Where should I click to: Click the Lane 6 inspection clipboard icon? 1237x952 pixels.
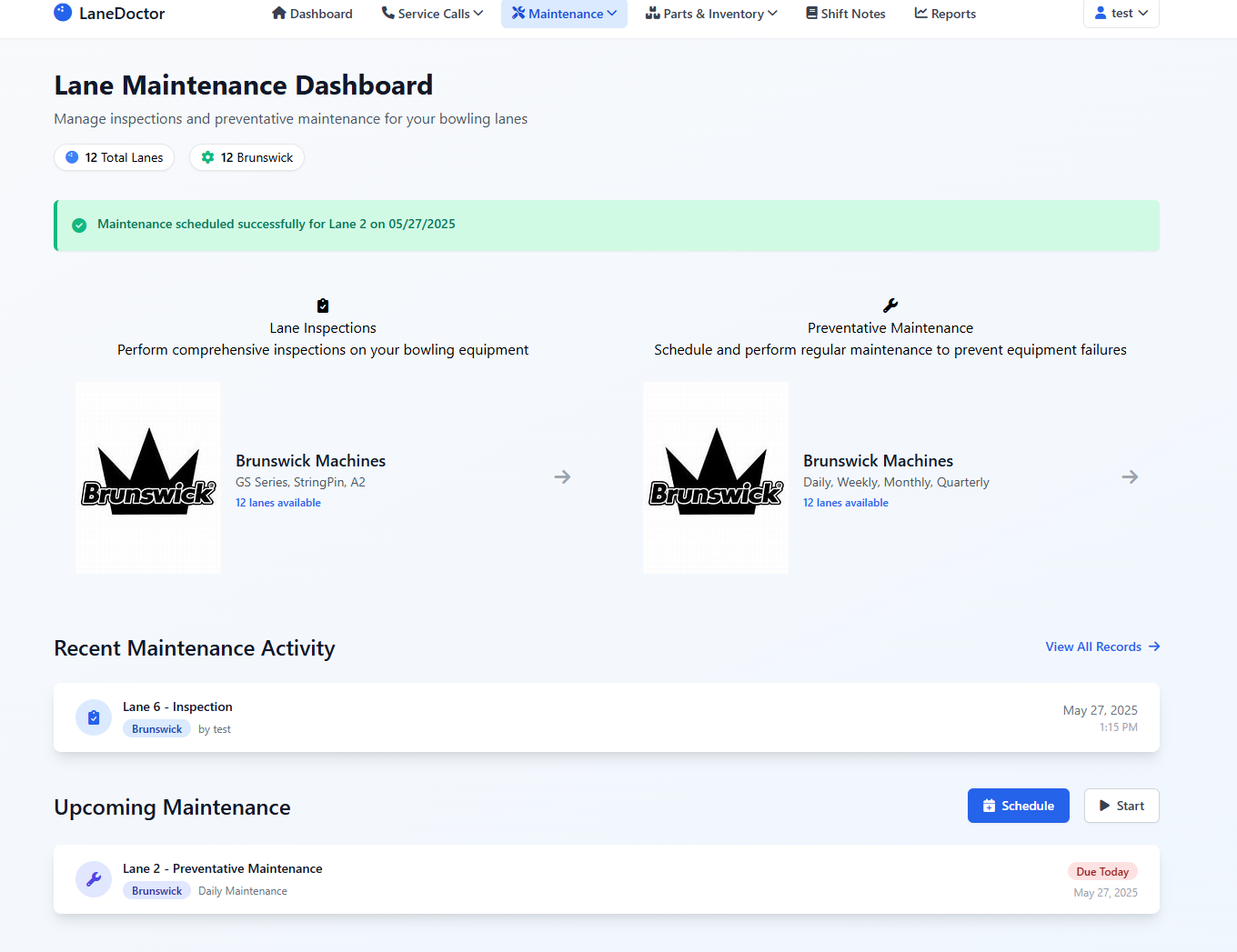coord(94,717)
